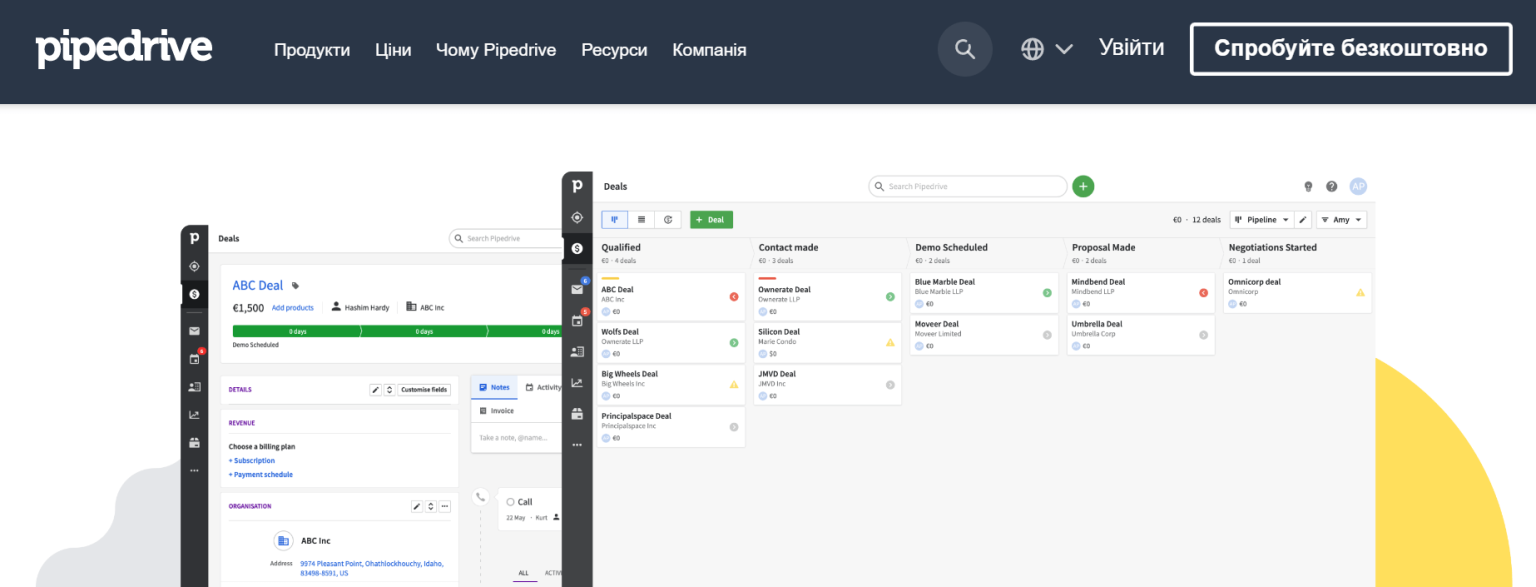Click the Search Pipedrive input field

[967, 186]
